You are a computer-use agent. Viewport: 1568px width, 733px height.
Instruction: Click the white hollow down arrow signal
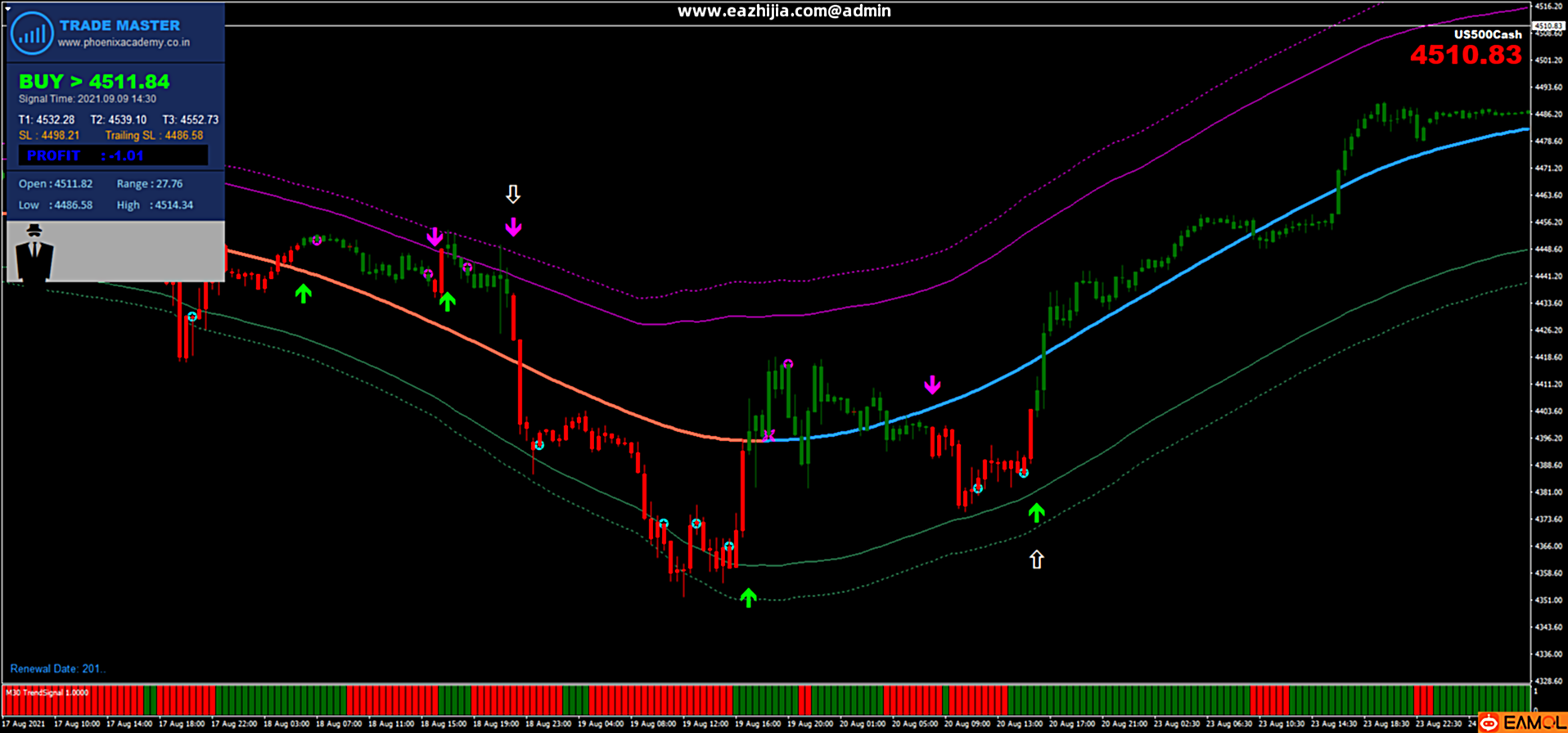pyautogui.click(x=513, y=194)
